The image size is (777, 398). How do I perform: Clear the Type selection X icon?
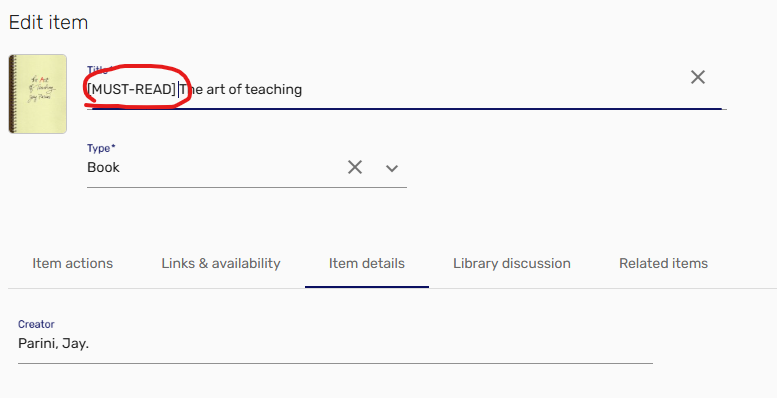point(355,168)
